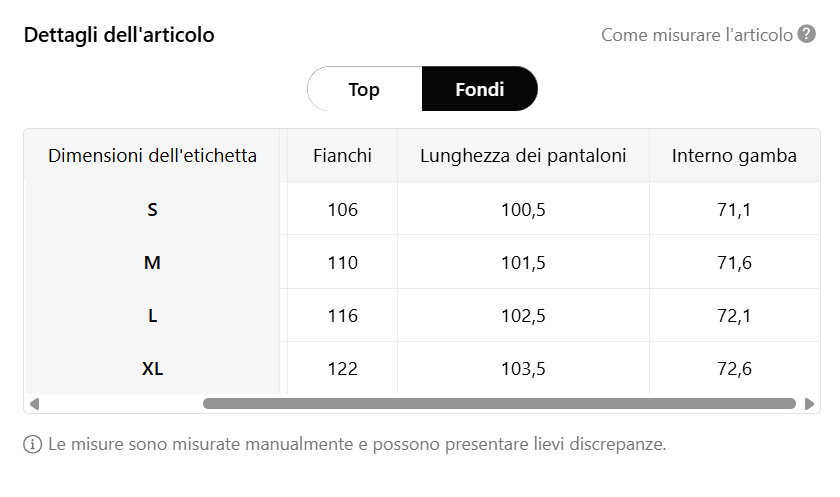The height and width of the screenshot is (497, 840).
Task: Click the Dimensioni dell'etichetta header
Action: tap(152, 155)
